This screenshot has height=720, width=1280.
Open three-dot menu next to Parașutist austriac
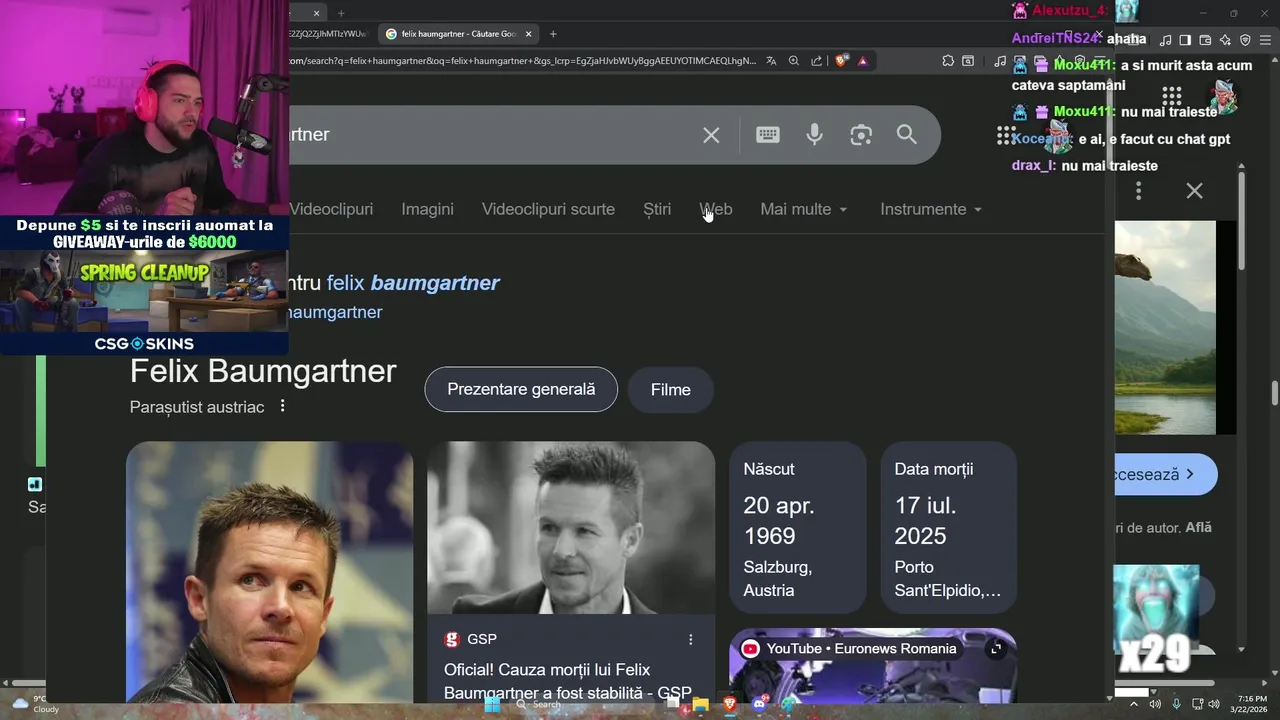pos(283,406)
